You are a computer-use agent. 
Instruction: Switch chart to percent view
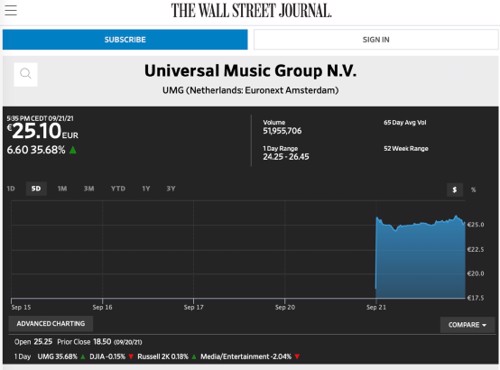click(473, 190)
